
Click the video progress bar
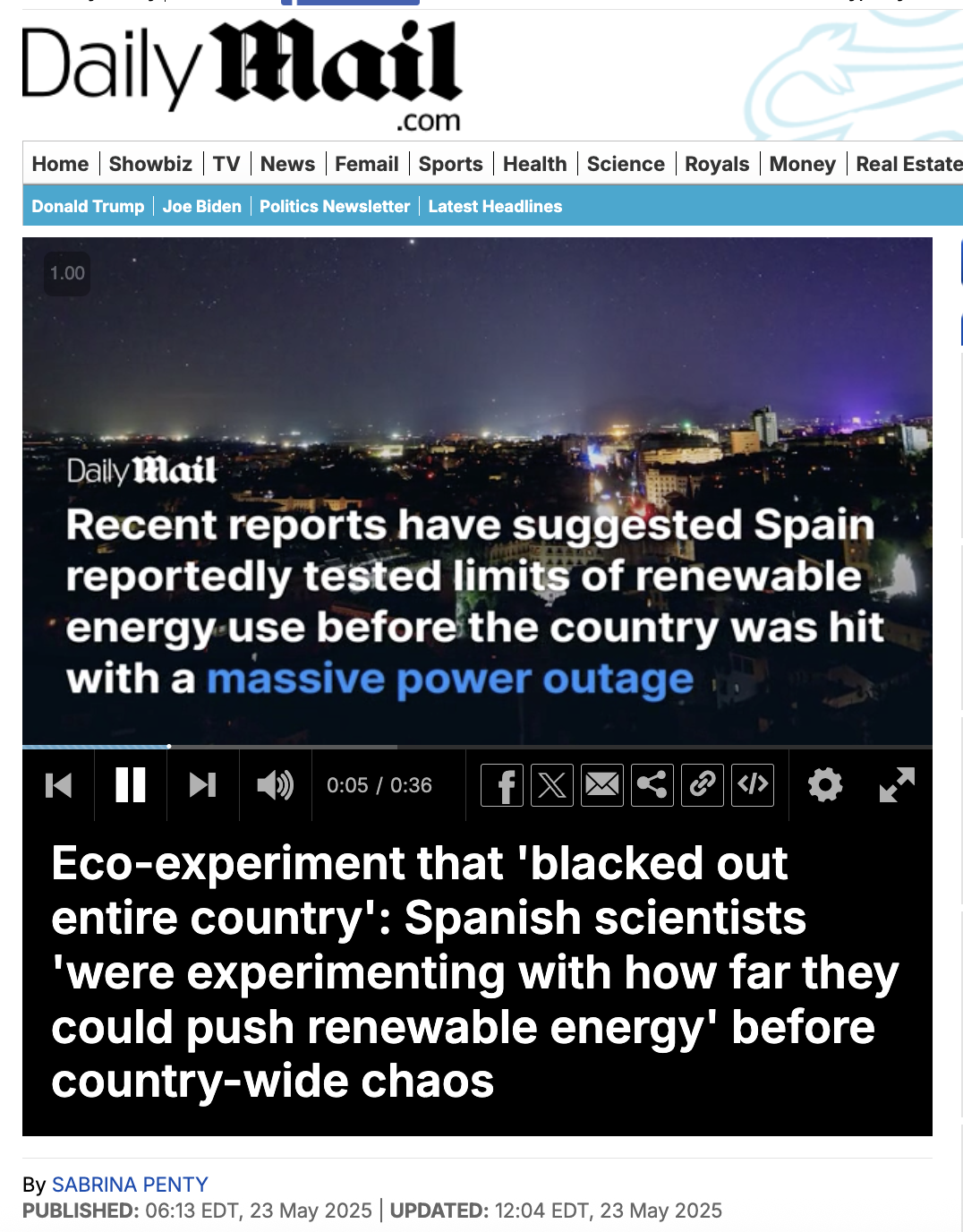[477, 746]
